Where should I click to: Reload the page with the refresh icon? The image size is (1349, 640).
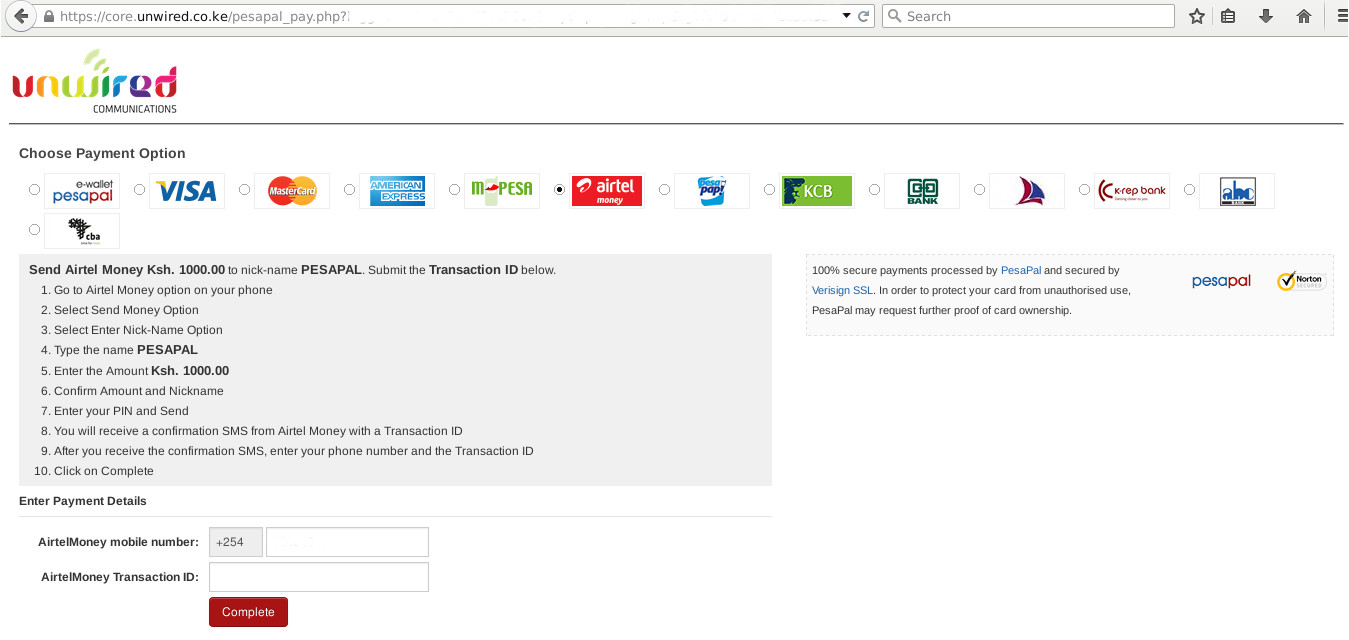tap(864, 16)
